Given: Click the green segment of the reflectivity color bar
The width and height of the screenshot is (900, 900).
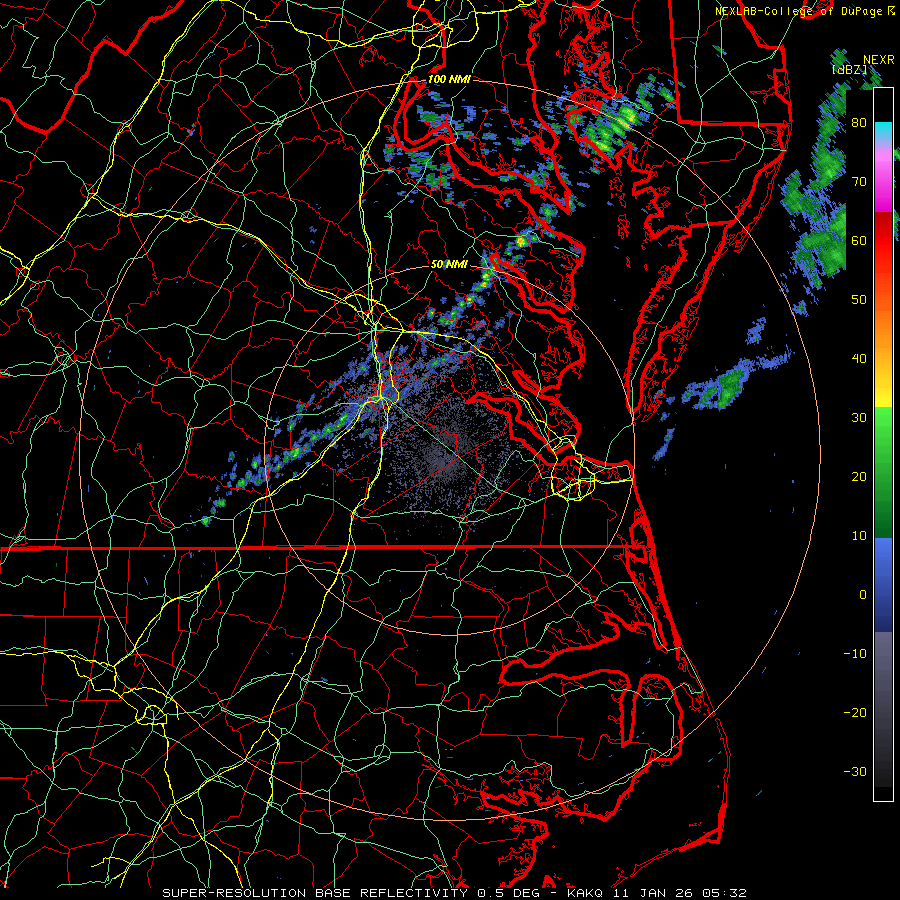Looking at the screenshot, I should [883, 473].
